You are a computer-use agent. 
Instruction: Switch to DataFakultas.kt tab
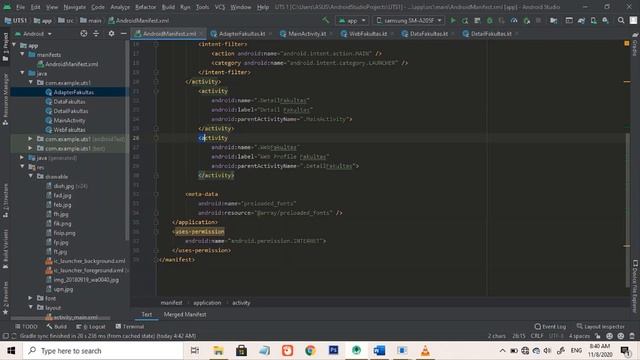[429, 34]
